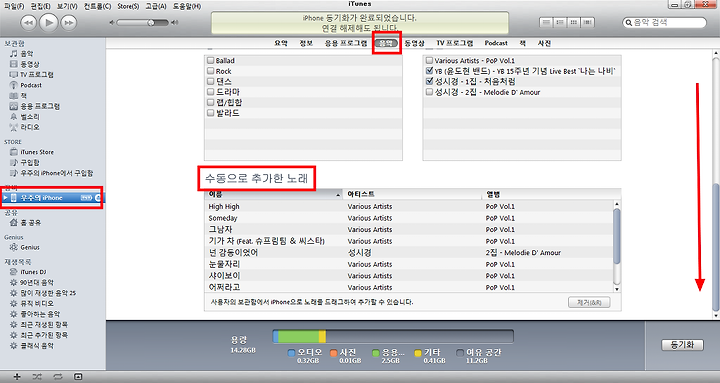
Task: Sort songs by the 이름 column
Action: [x=274, y=194]
